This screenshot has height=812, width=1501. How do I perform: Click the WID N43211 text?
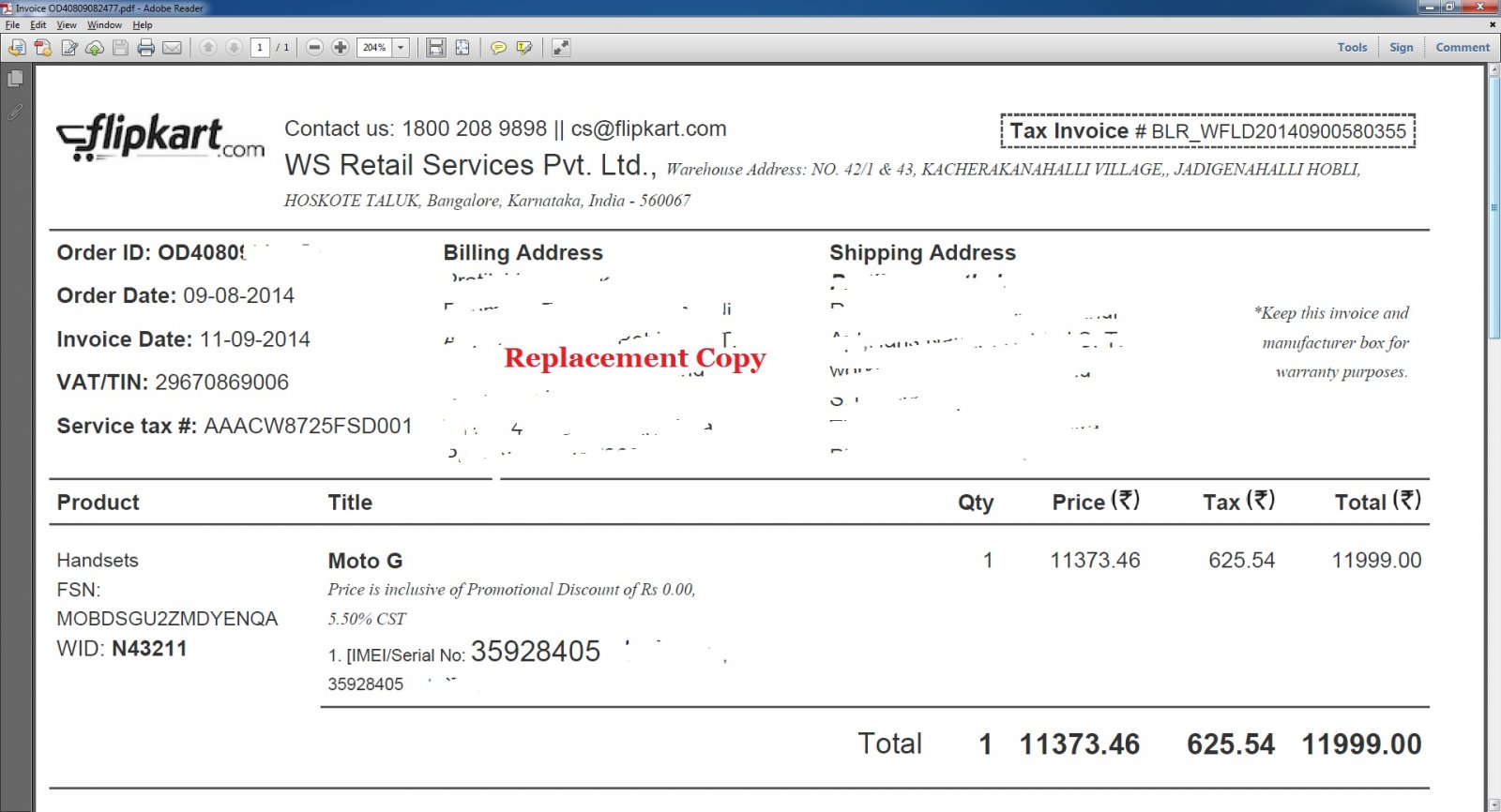coord(122,649)
